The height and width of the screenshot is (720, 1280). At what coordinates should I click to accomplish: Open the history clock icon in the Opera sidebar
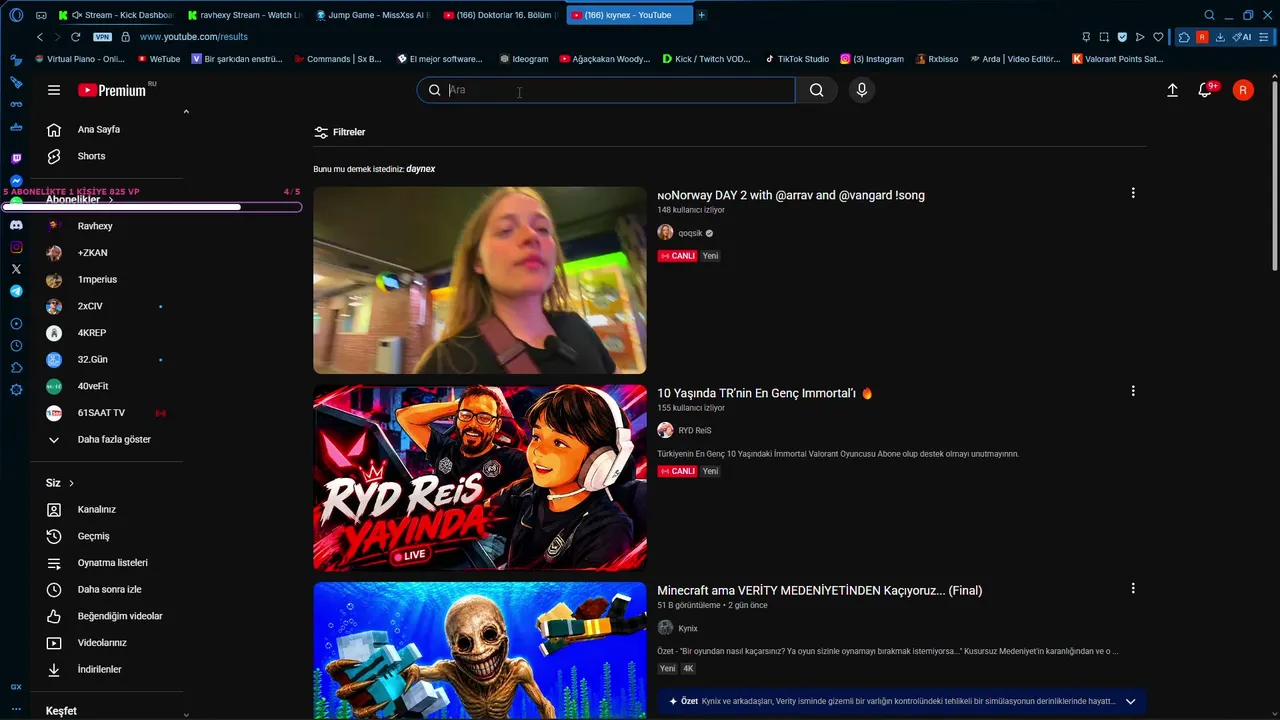click(16, 346)
